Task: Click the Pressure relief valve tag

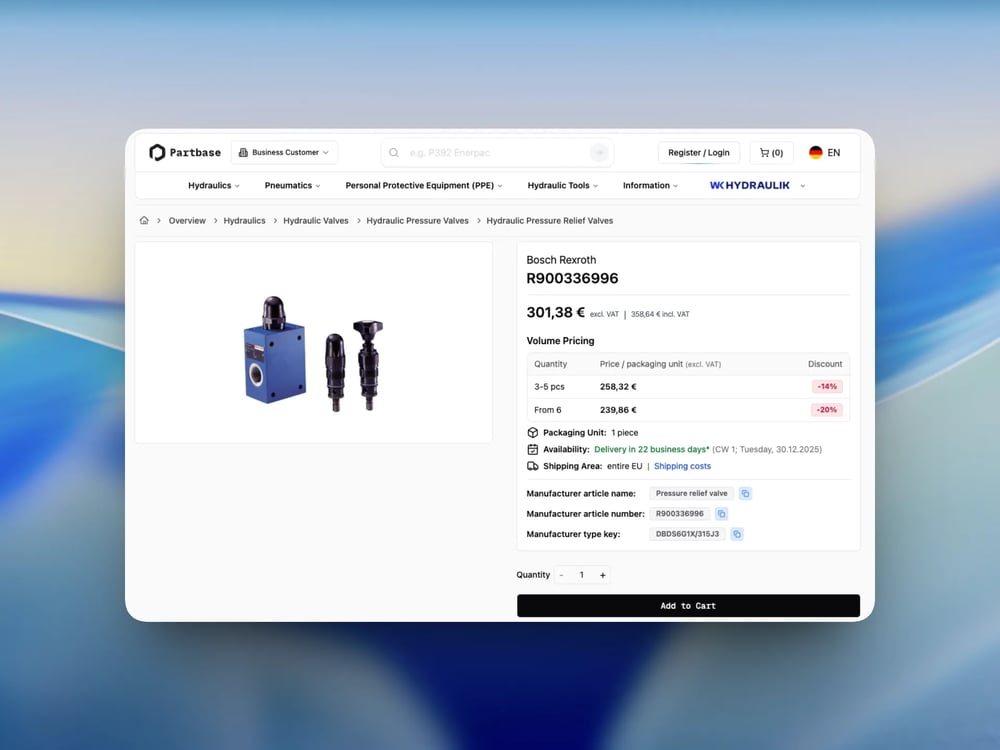Action: coord(691,494)
